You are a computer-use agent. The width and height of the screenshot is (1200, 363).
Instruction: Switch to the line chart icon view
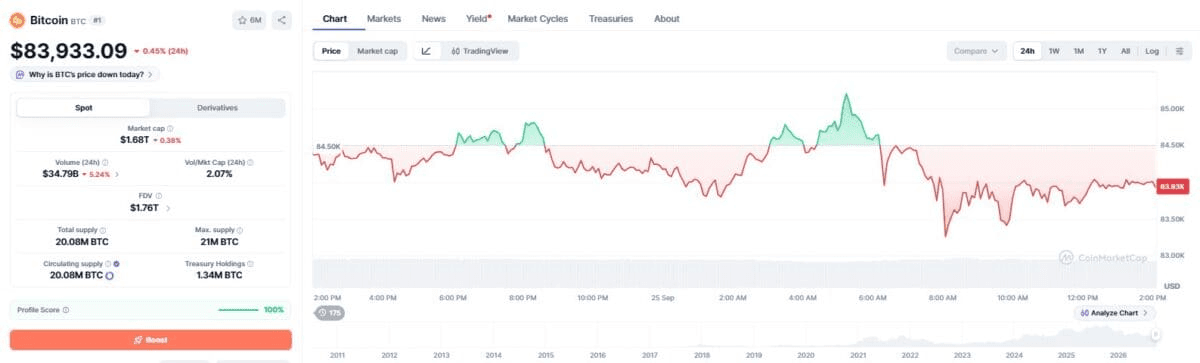(426, 51)
